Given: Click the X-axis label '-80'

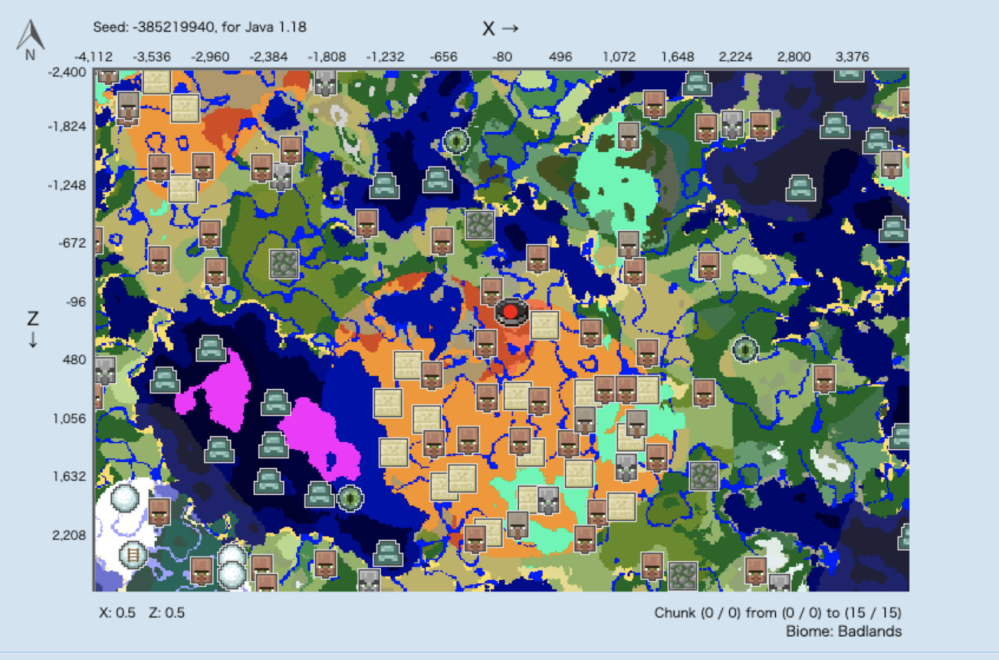Looking at the screenshot, I should tap(501, 57).
